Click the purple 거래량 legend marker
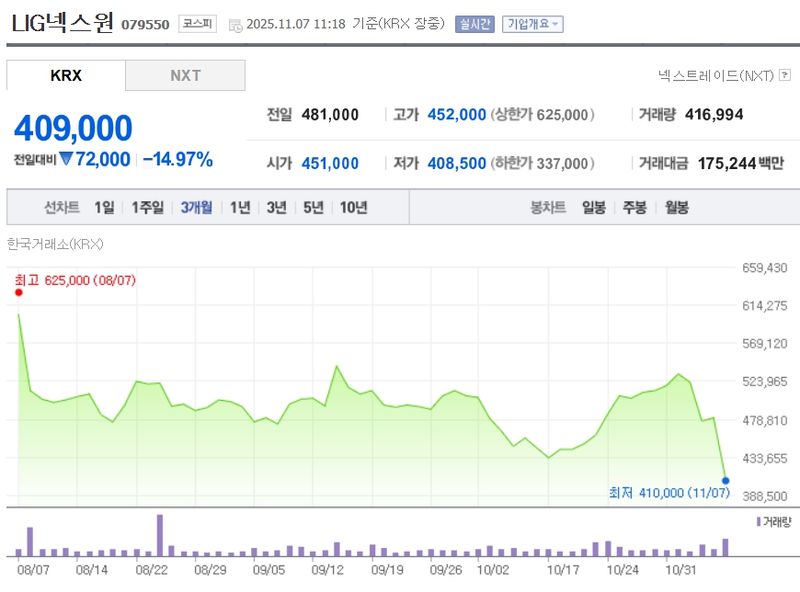The width and height of the screenshot is (800, 592). click(x=760, y=522)
